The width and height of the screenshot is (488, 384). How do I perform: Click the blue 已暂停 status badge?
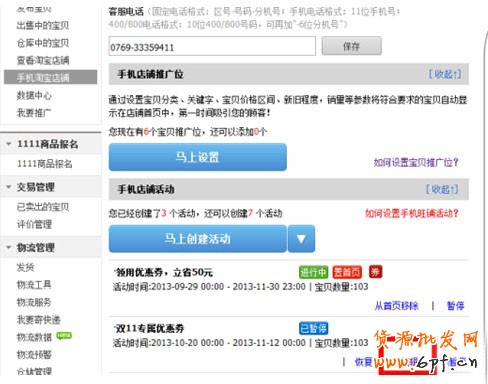pos(313,328)
